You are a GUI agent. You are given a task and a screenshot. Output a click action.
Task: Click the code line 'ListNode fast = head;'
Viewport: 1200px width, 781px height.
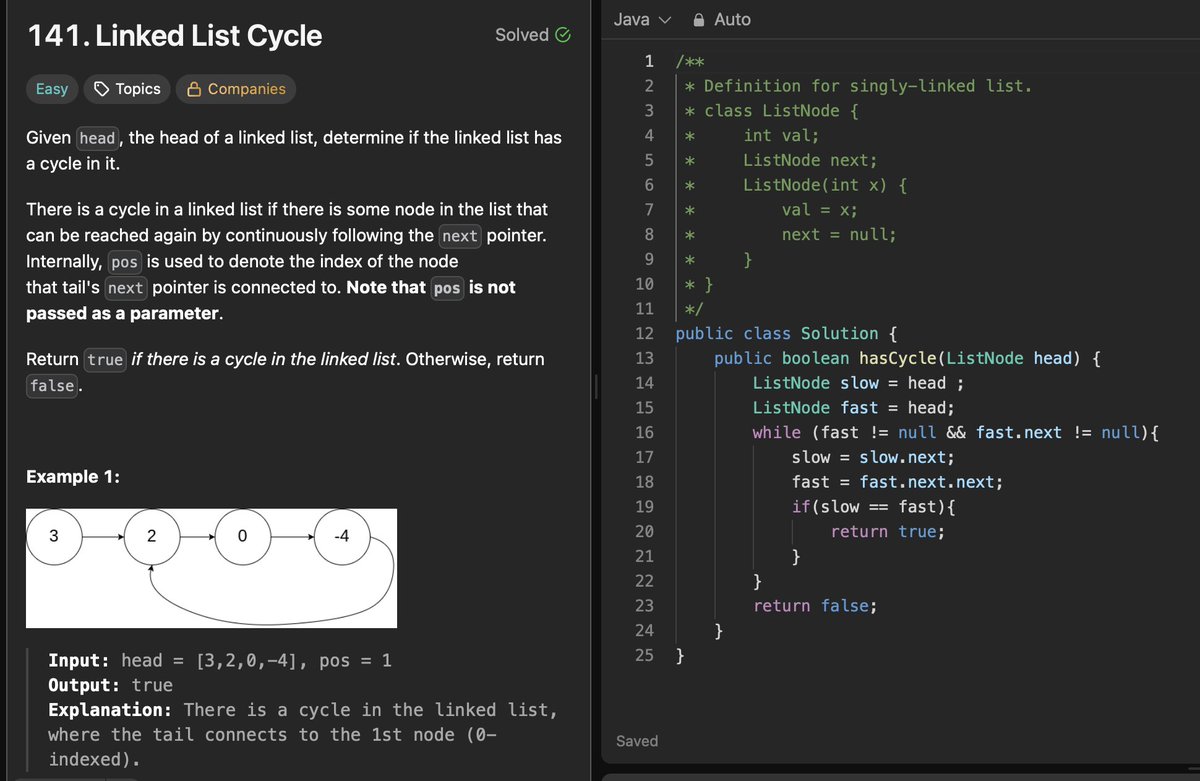853,408
